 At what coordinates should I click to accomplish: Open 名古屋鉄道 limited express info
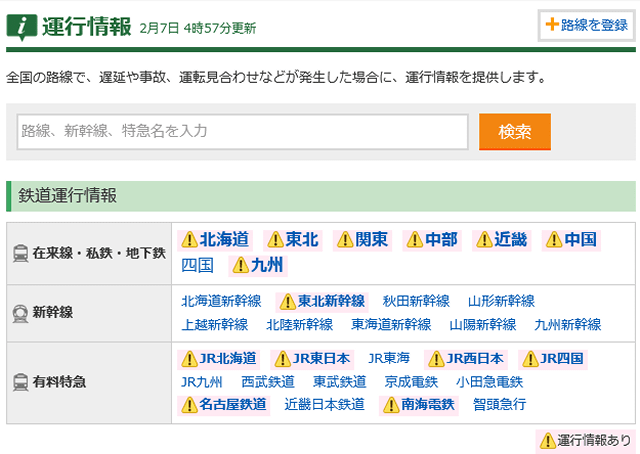233,405
